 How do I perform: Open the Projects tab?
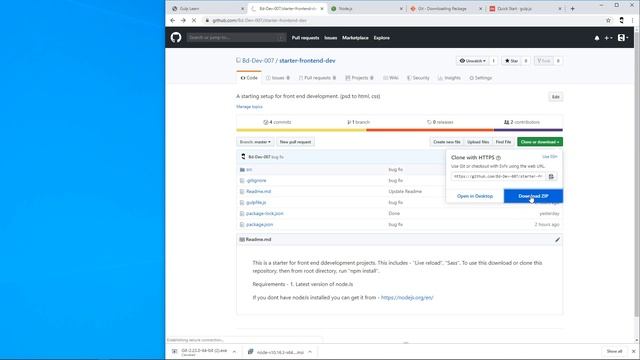click(359, 78)
